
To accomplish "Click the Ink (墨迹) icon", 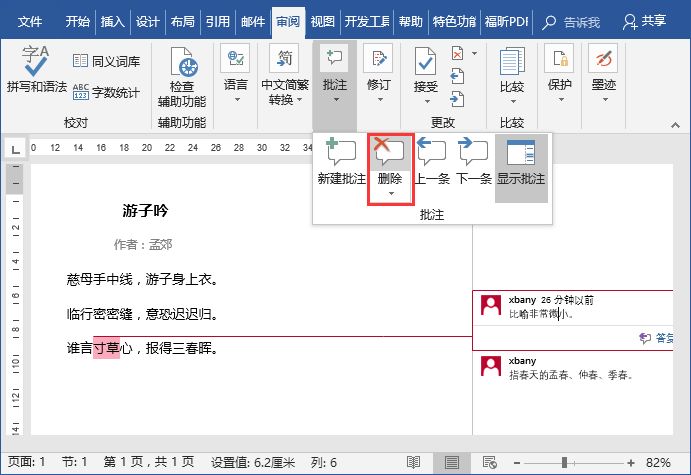I will click(x=603, y=58).
